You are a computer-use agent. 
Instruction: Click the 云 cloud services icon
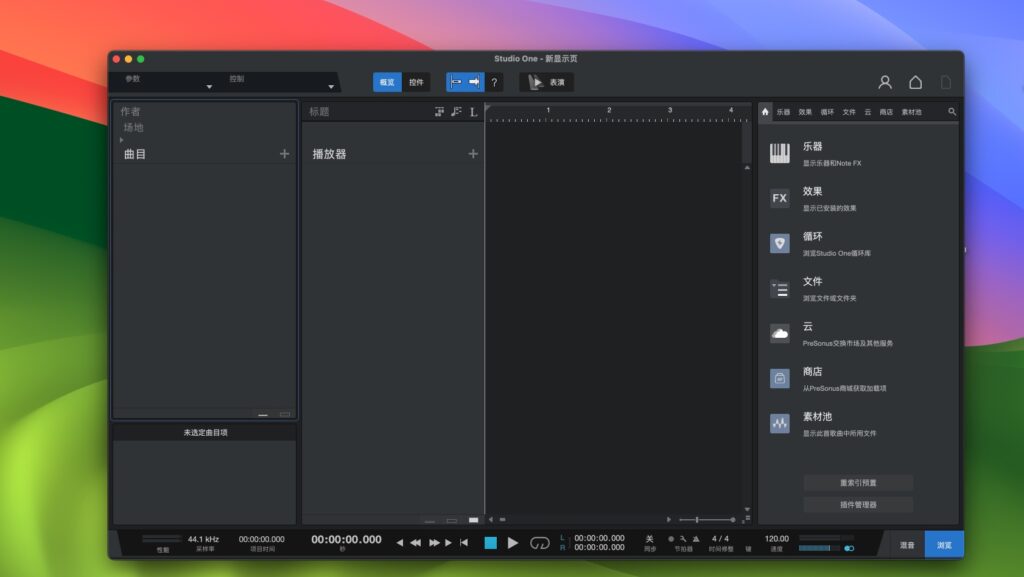(779, 332)
